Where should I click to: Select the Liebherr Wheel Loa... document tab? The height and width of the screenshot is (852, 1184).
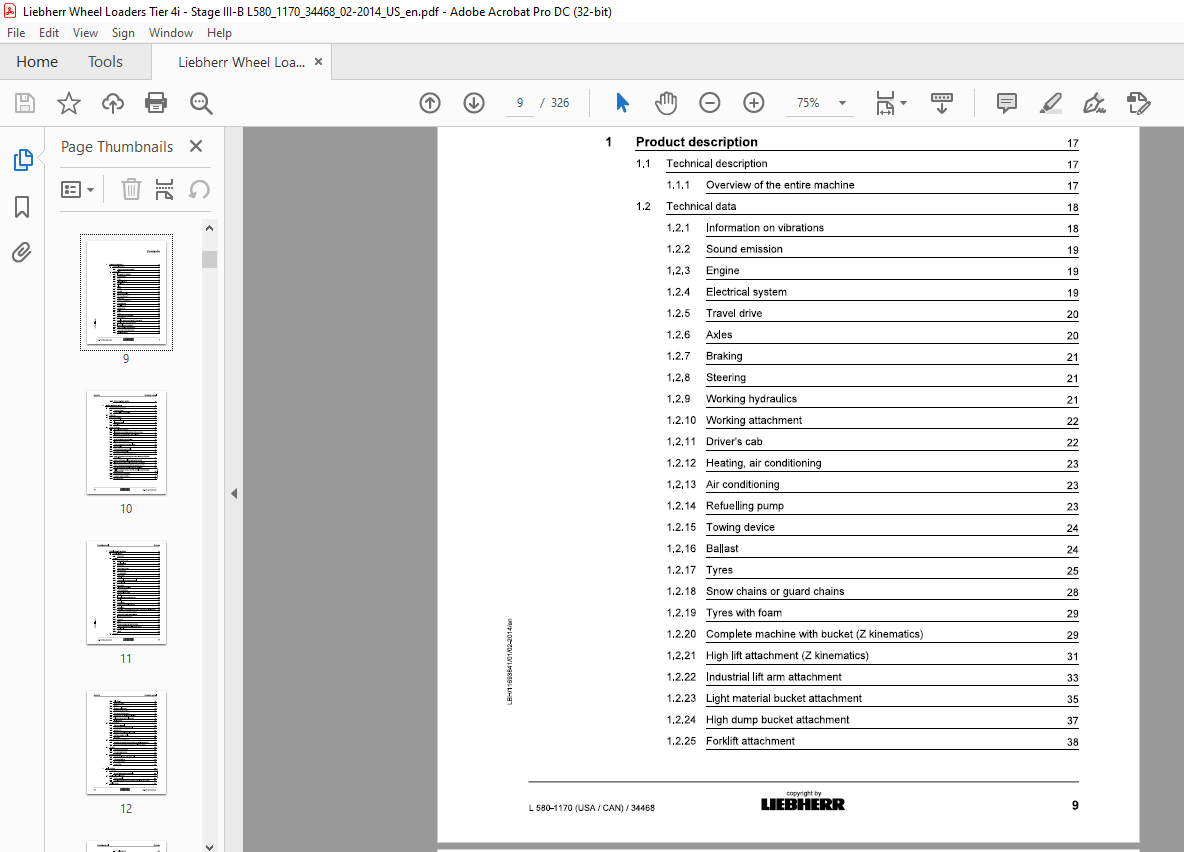click(242, 63)
